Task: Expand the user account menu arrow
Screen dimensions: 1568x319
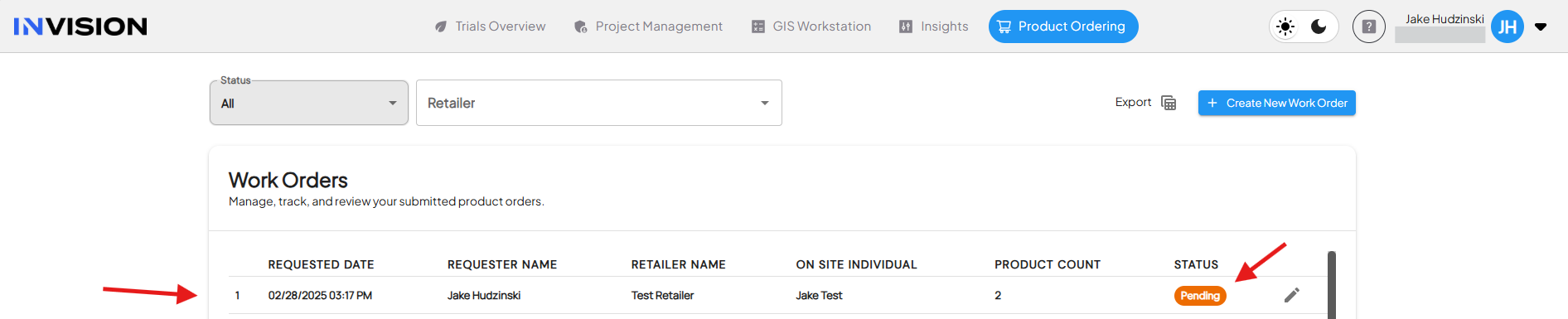Action: [x=1541, y=27]
